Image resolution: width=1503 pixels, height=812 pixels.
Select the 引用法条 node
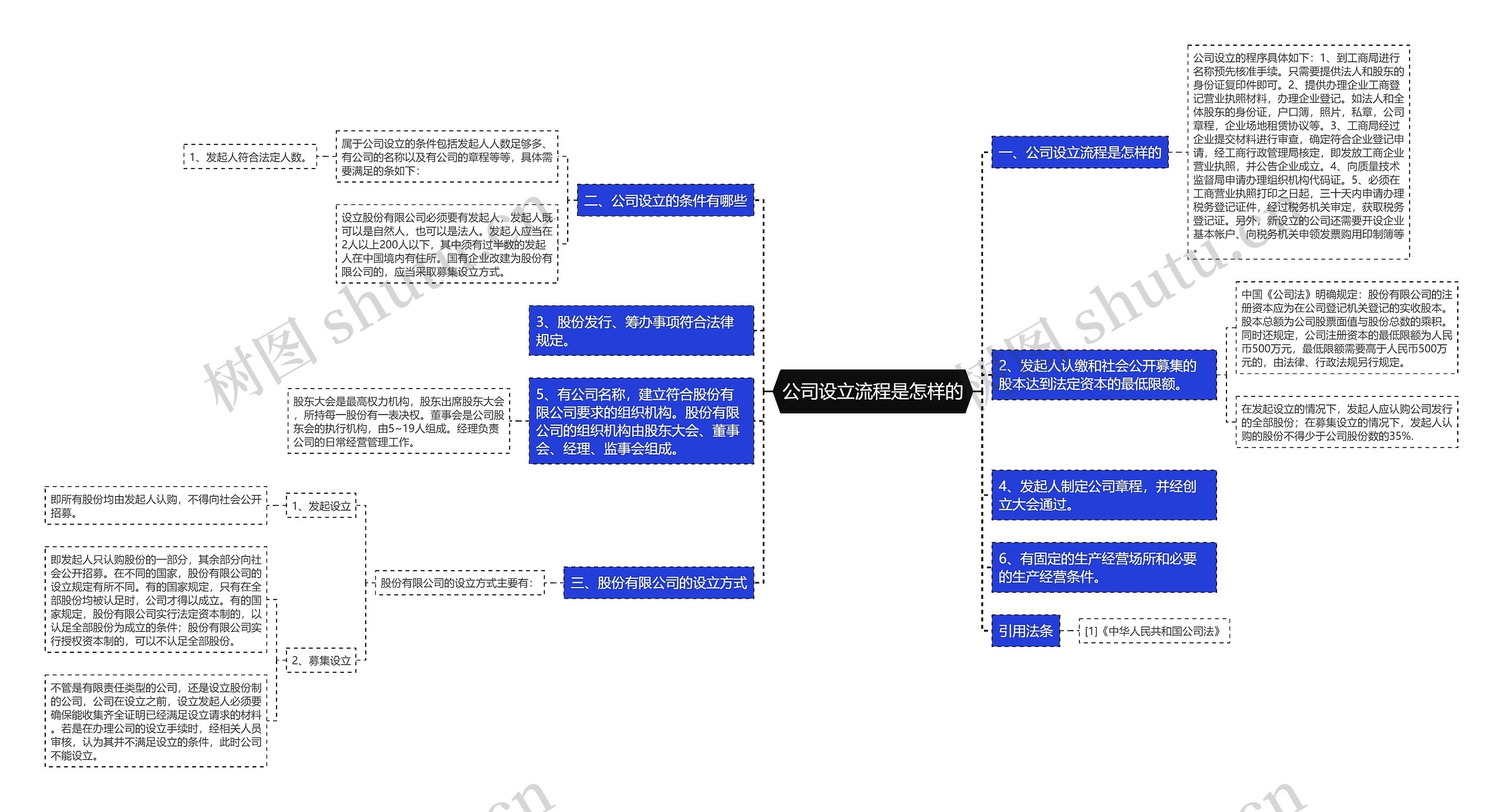1026,631
